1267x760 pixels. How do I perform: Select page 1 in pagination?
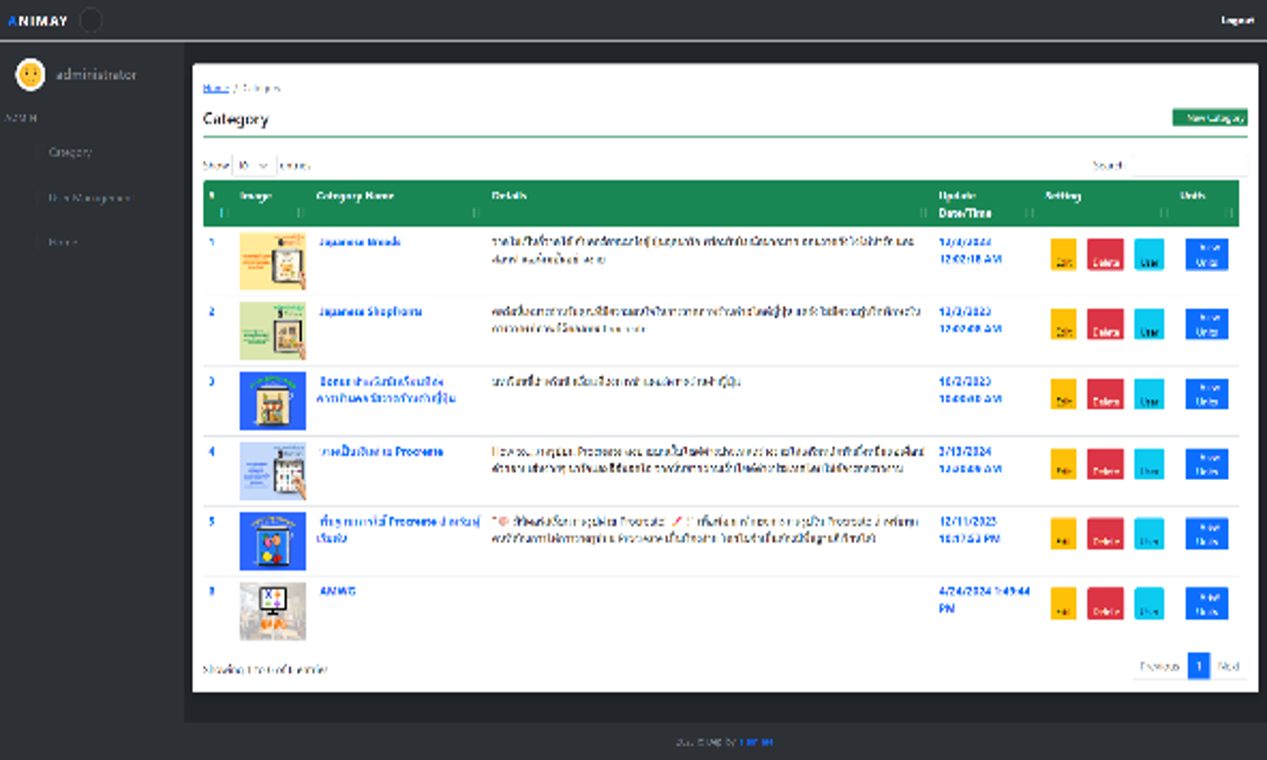[x=1198, y=666]
